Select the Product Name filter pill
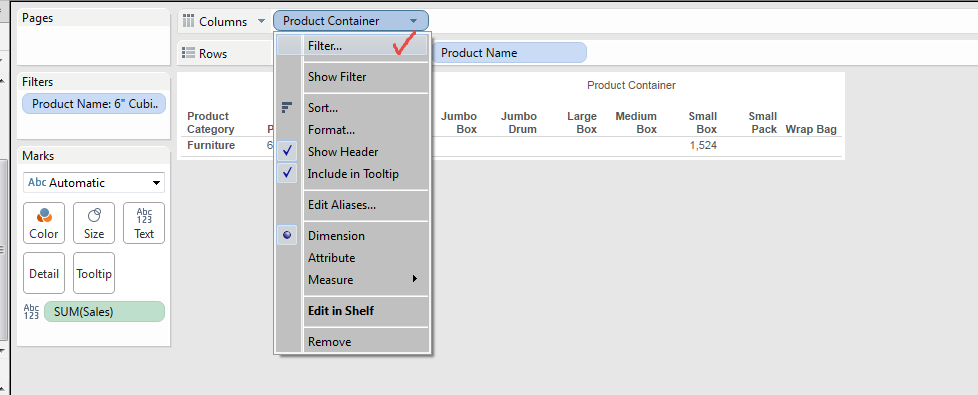This screenshot has height=395, width=978. 94,104
